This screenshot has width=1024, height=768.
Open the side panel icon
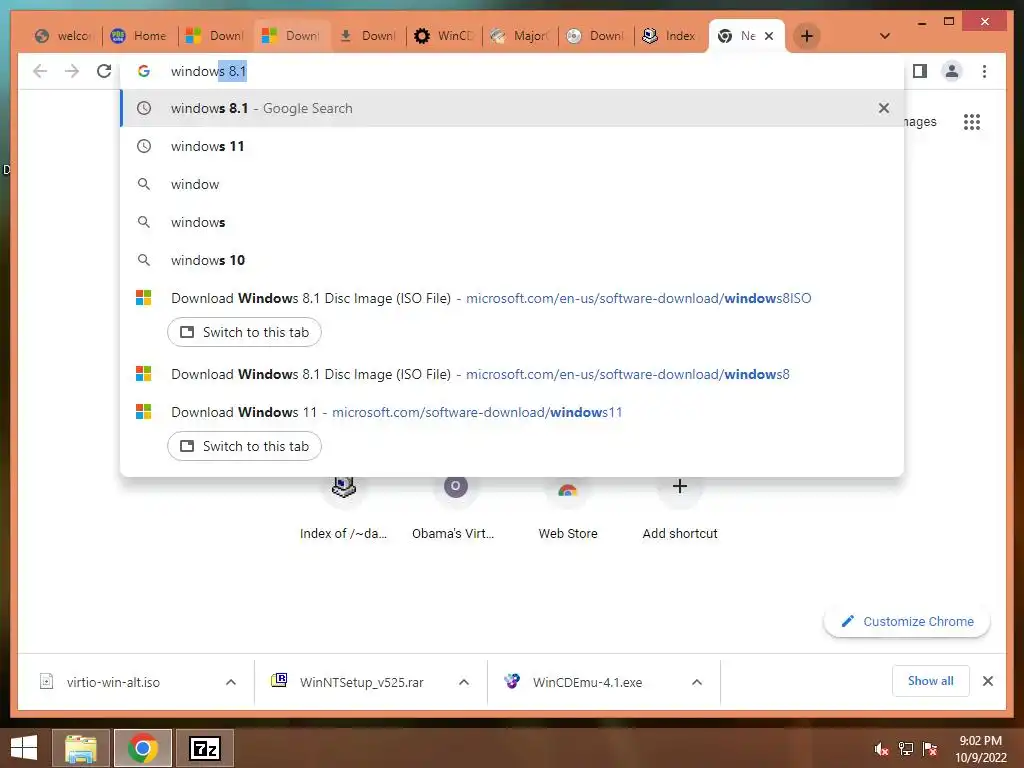coord(920,71)
